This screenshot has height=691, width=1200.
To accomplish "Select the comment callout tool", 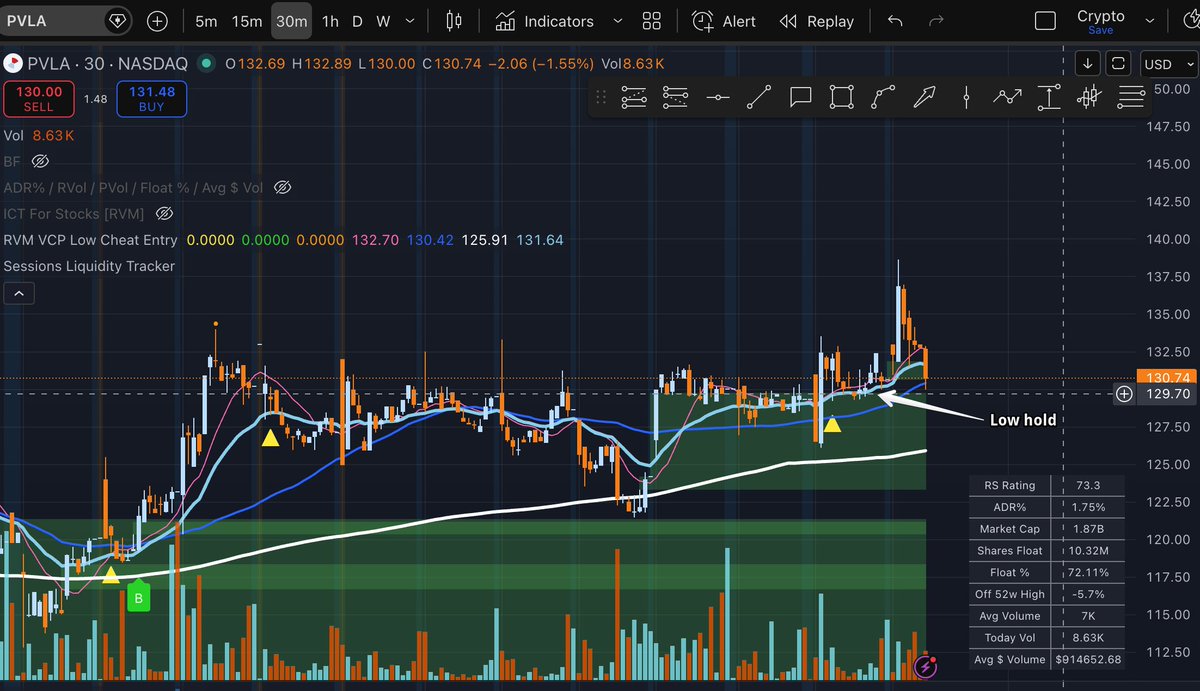I will [800, 97].
